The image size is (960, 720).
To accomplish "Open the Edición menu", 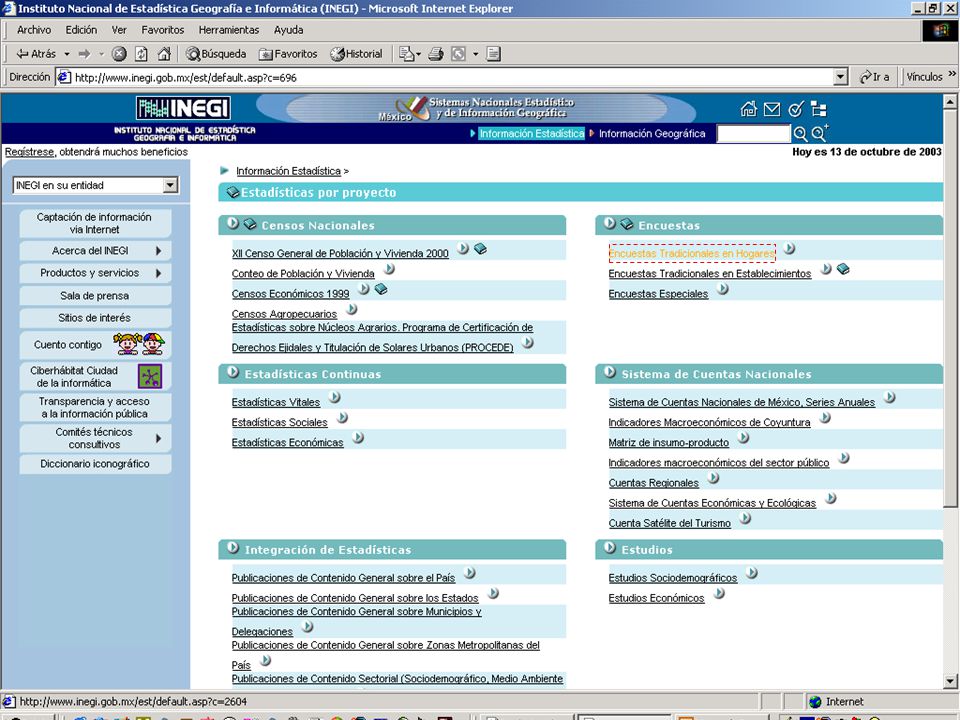I will pyautogui.click(x=81, y=30).
